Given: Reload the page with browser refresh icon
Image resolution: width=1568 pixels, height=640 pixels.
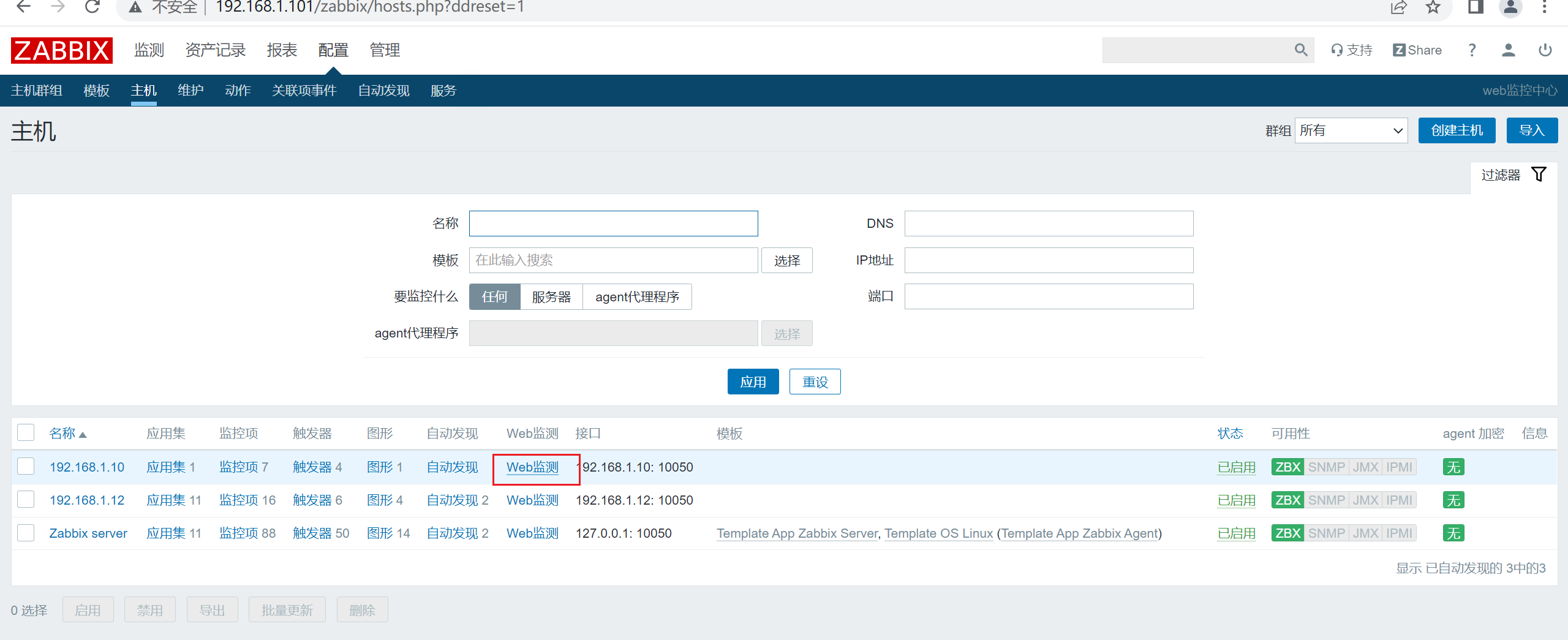Looking at the screenshot, I should coord(92,7).
